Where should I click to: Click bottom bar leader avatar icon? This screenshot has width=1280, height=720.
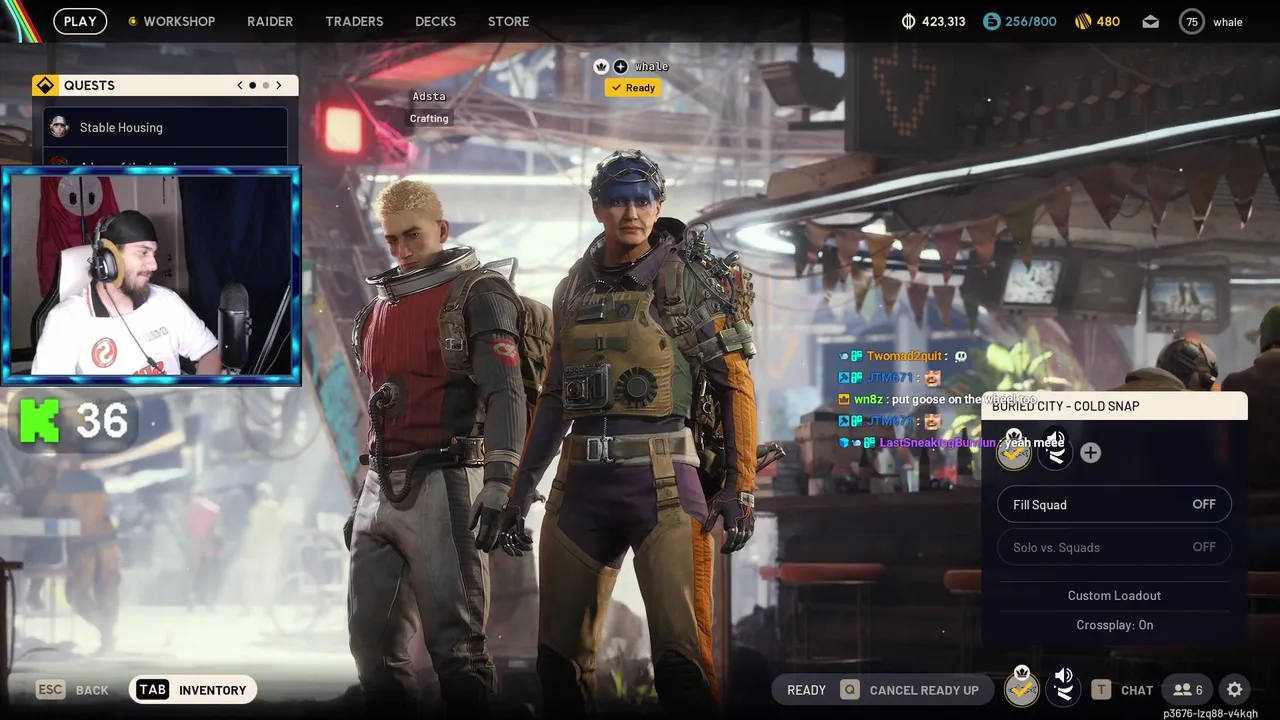tap(1021, 687)
